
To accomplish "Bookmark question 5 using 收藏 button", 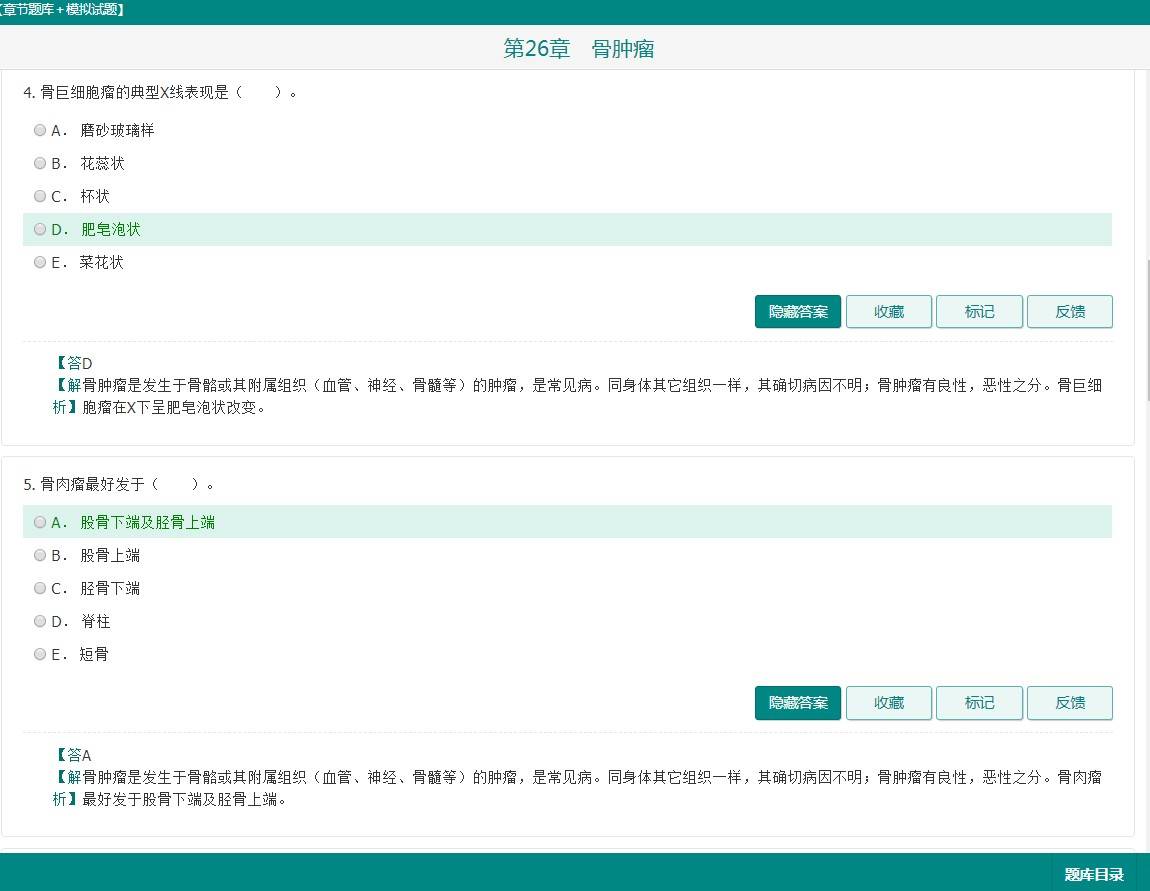I will [x=888, y=703].
